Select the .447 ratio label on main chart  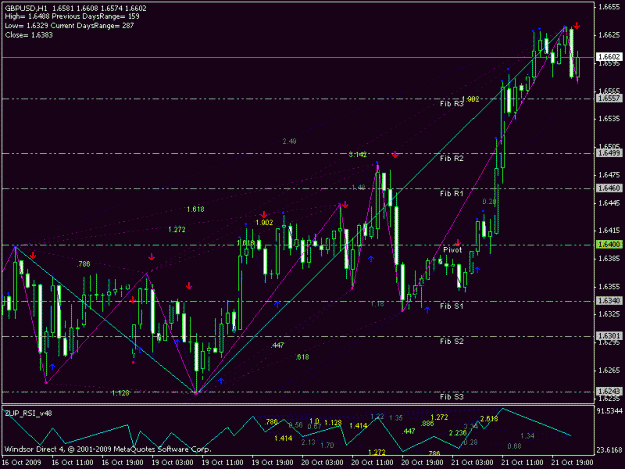pyautogui.click(x=277, y=345)
